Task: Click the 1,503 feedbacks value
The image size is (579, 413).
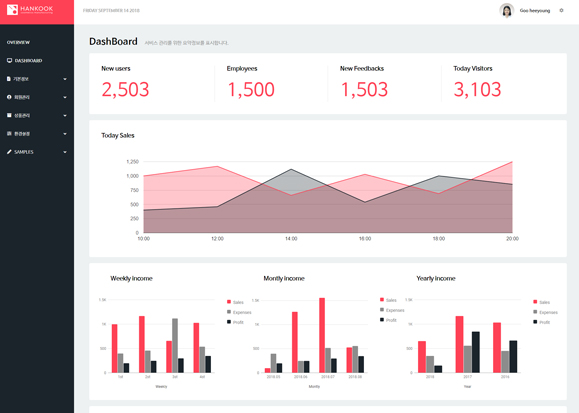Action: pyautogui.click(x=364, y=89)
